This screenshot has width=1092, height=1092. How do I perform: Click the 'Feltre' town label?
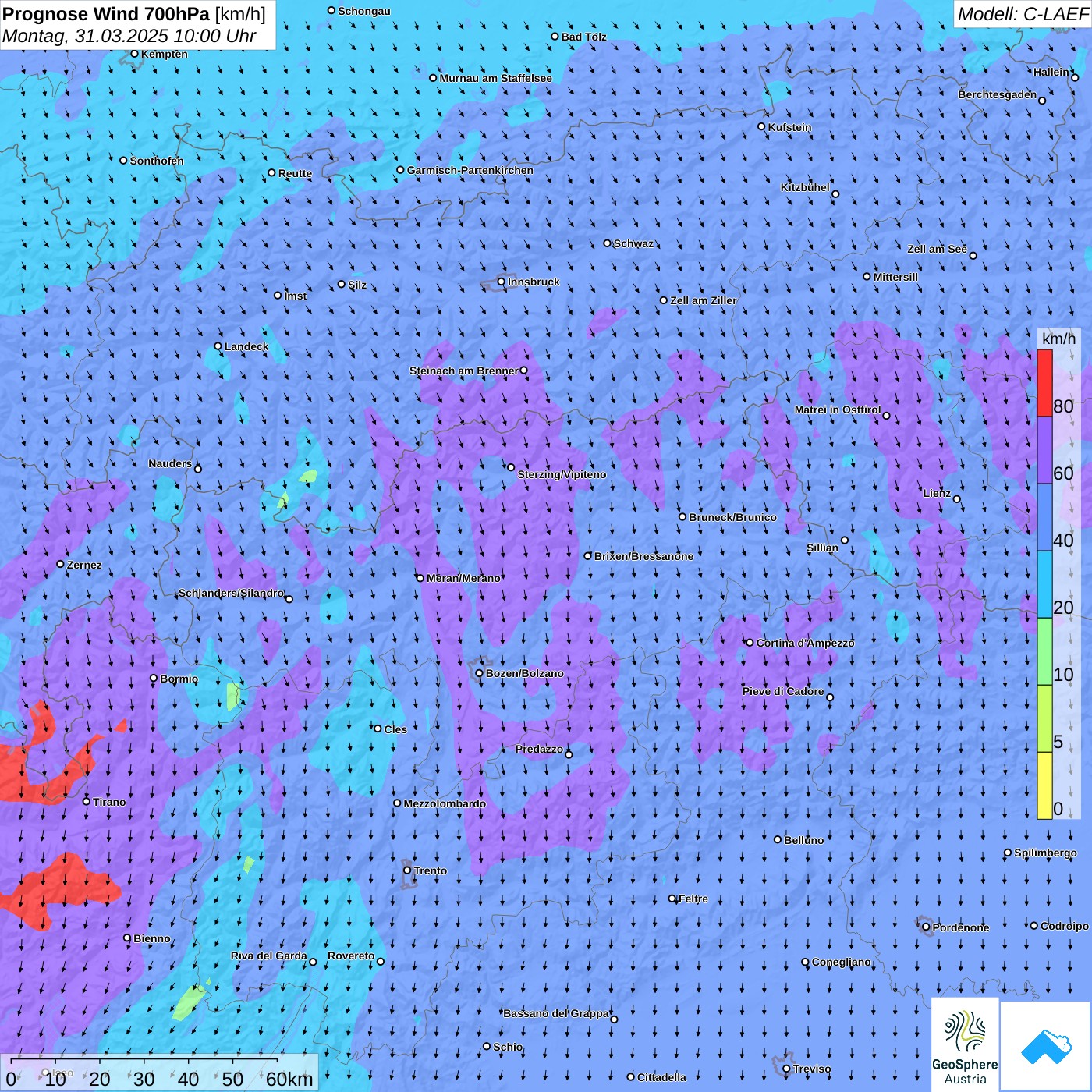[x=693, y=899]
